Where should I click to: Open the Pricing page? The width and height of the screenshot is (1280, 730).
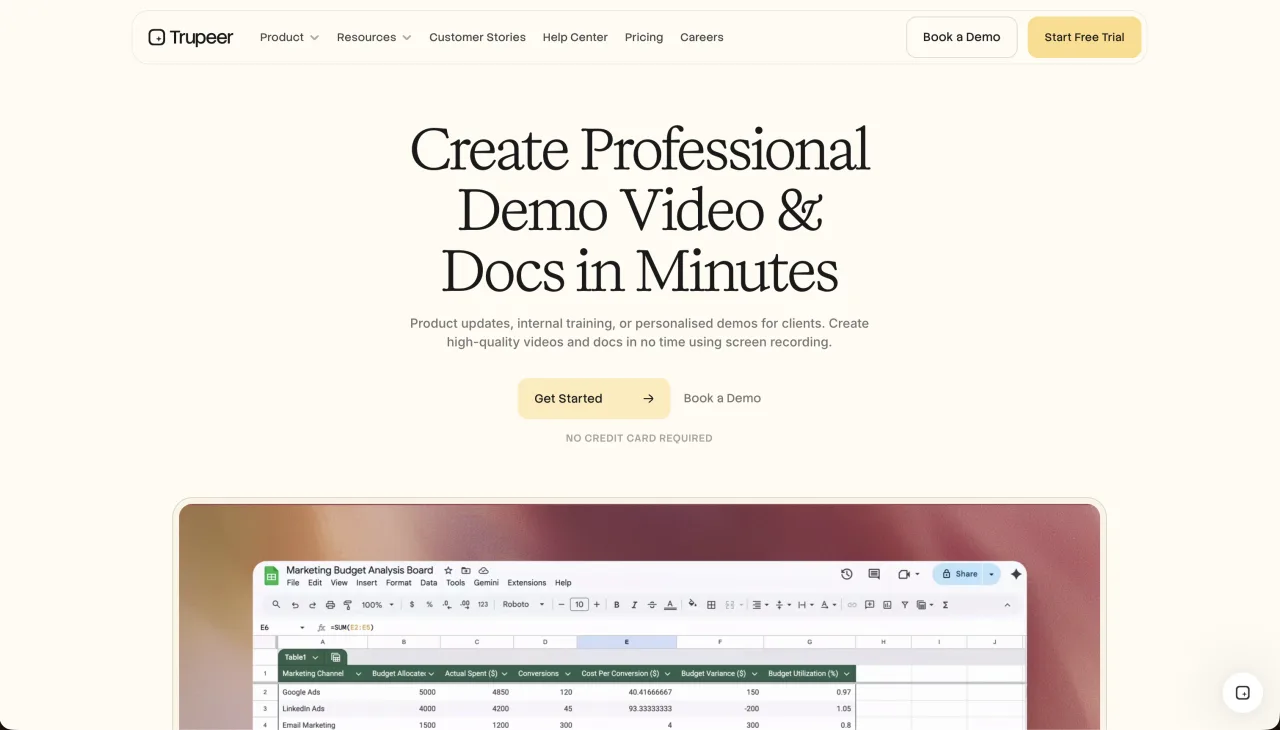pyautogui.click(x=644, y=37)
